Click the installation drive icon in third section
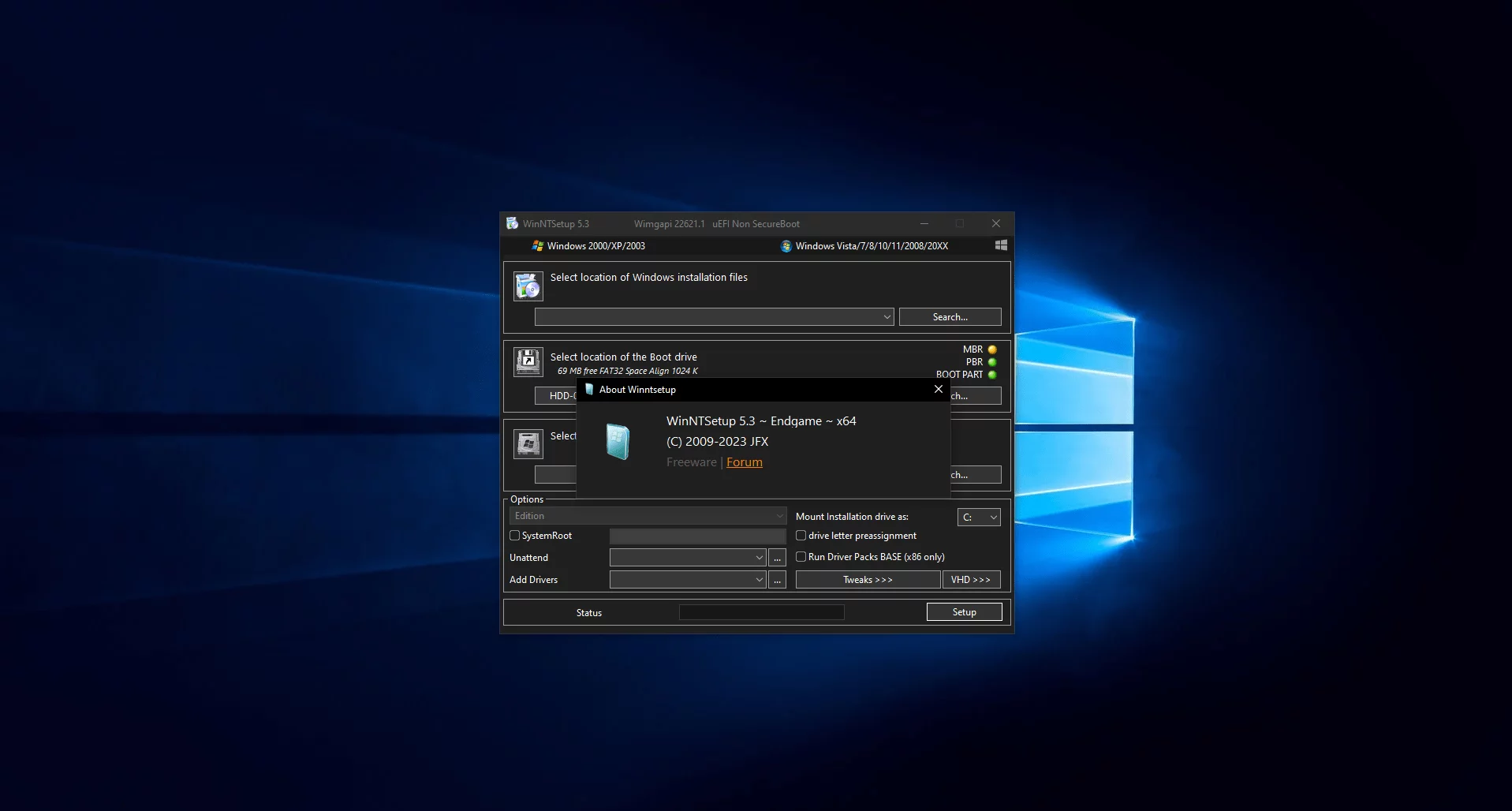This screenshot has width=1512, height=811. pos(528,443)
